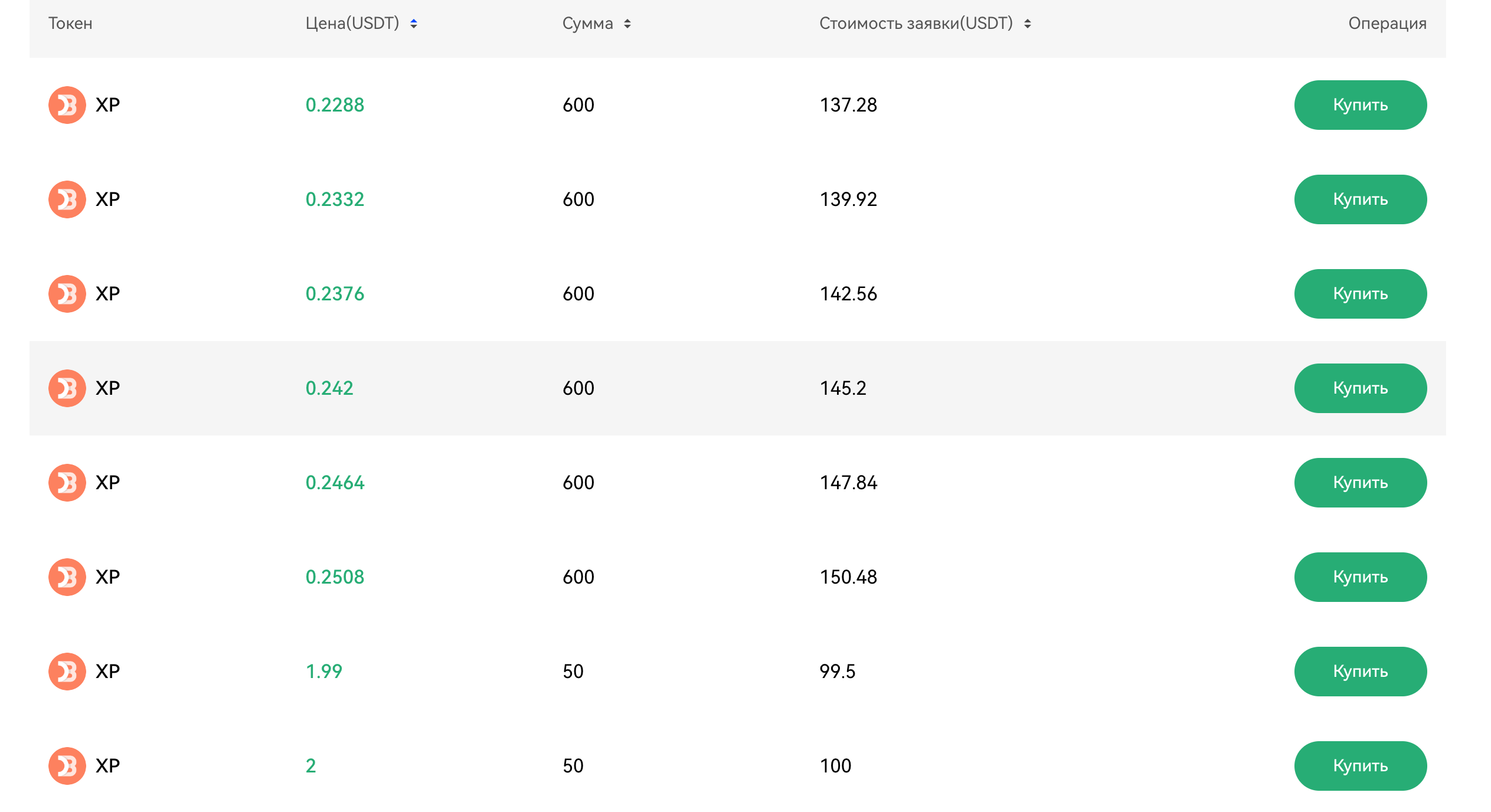Viewport: 1491px width, 812px height.
Task: Click the Сумма header label
Action: 588,24
